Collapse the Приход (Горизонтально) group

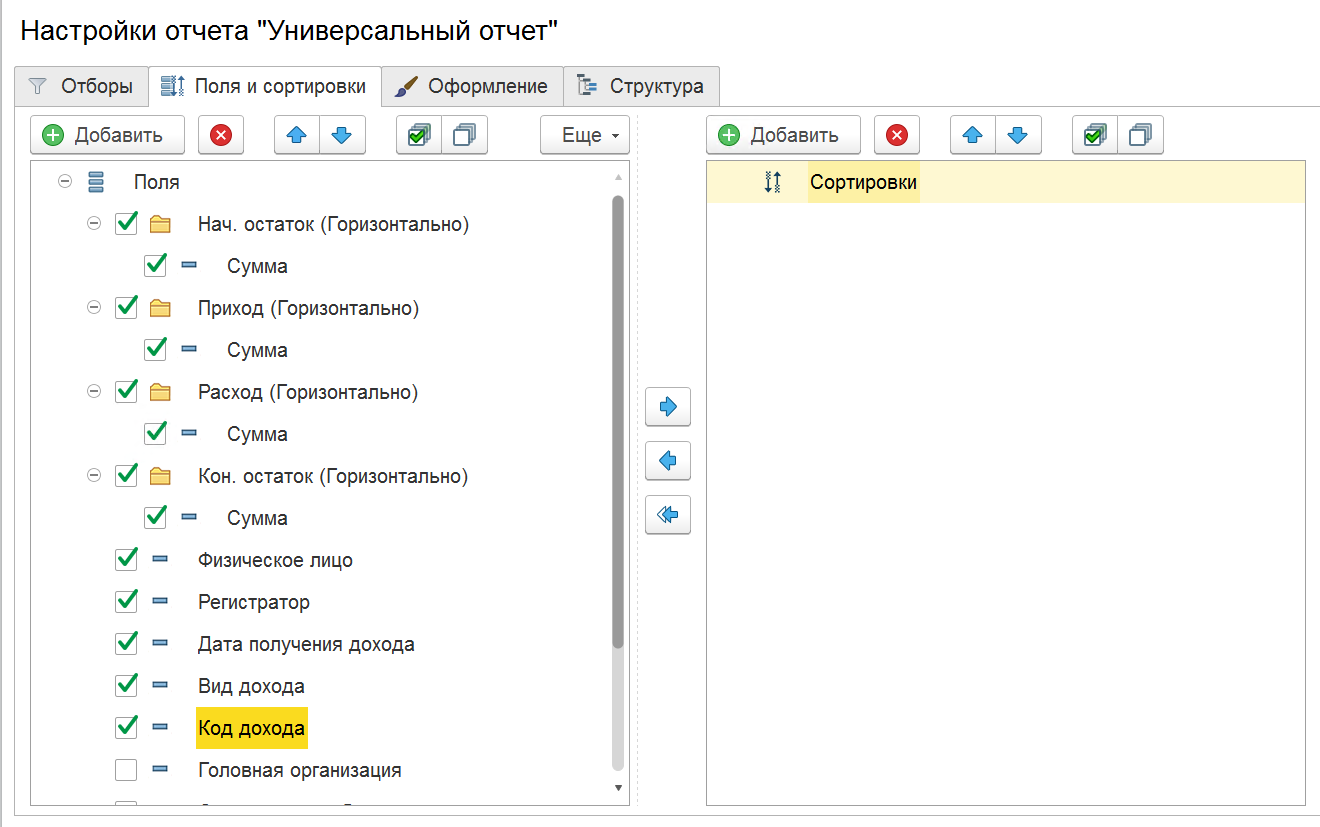click(94, 308)
